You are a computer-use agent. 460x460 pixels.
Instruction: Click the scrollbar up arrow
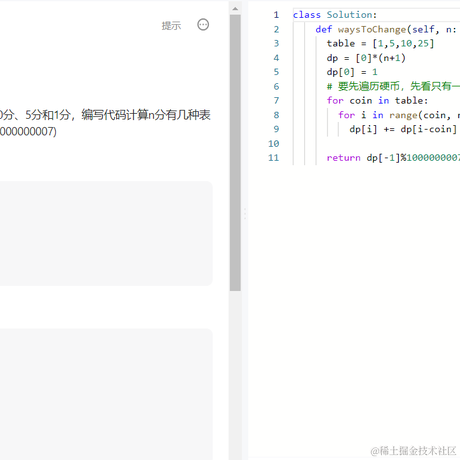point(235,9)
